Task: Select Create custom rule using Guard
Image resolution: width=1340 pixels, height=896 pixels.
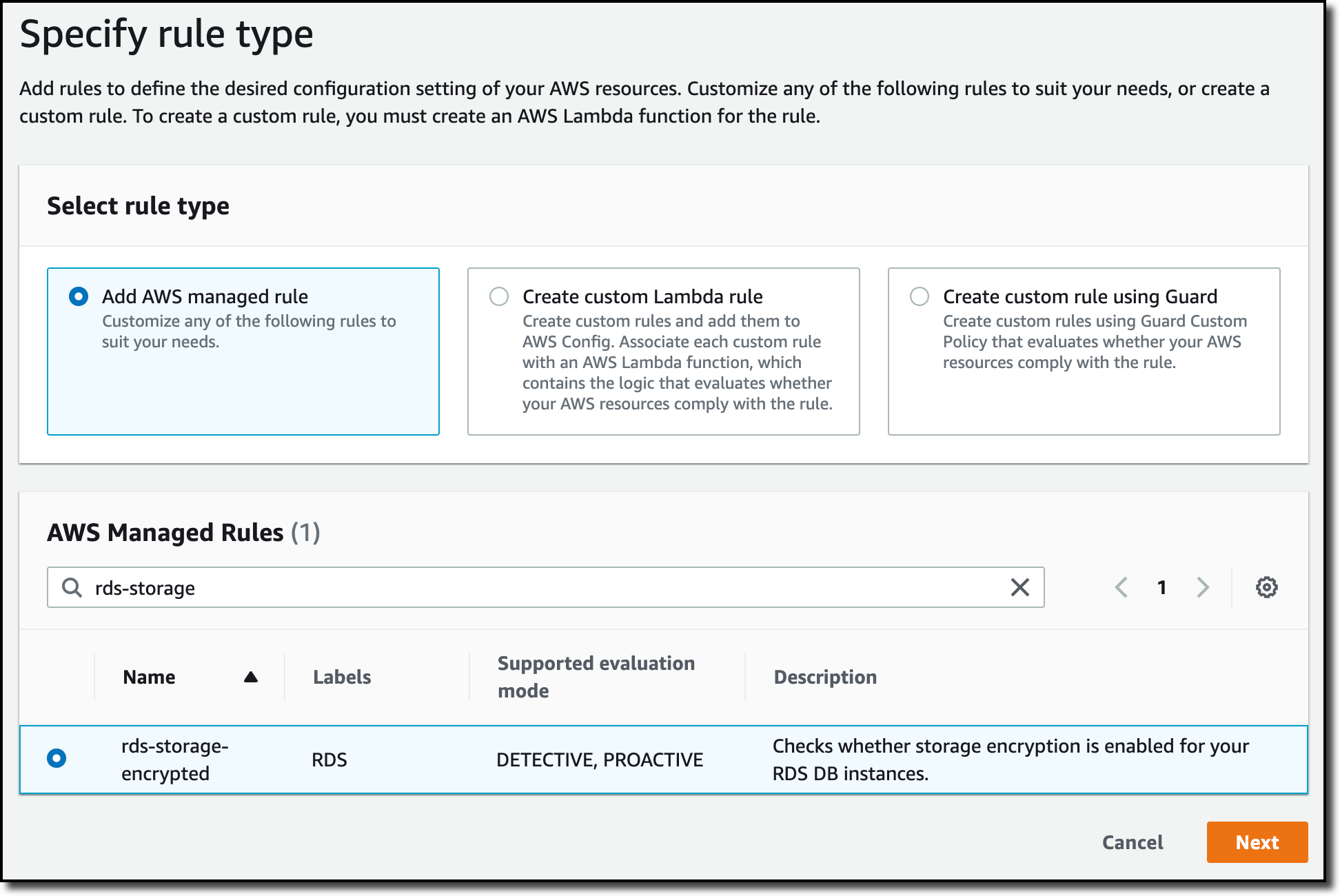Action: (x=920, y=296)
